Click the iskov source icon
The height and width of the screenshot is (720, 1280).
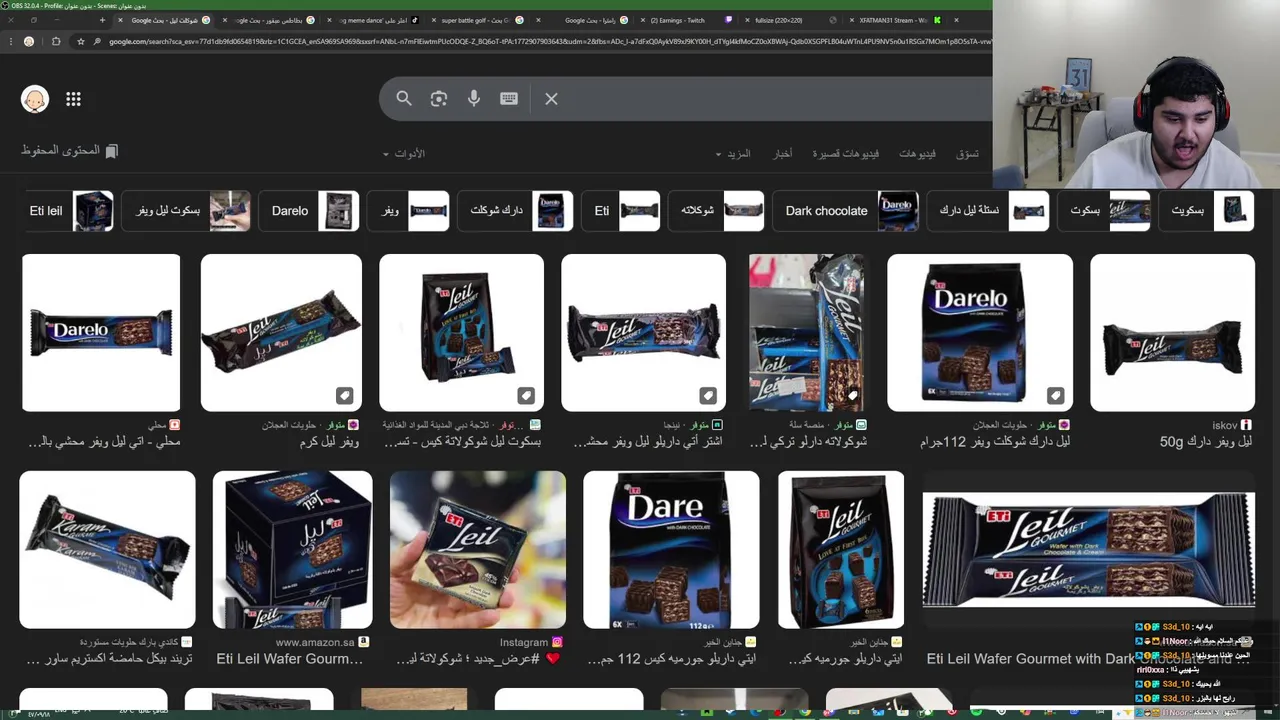(1246, 425)
